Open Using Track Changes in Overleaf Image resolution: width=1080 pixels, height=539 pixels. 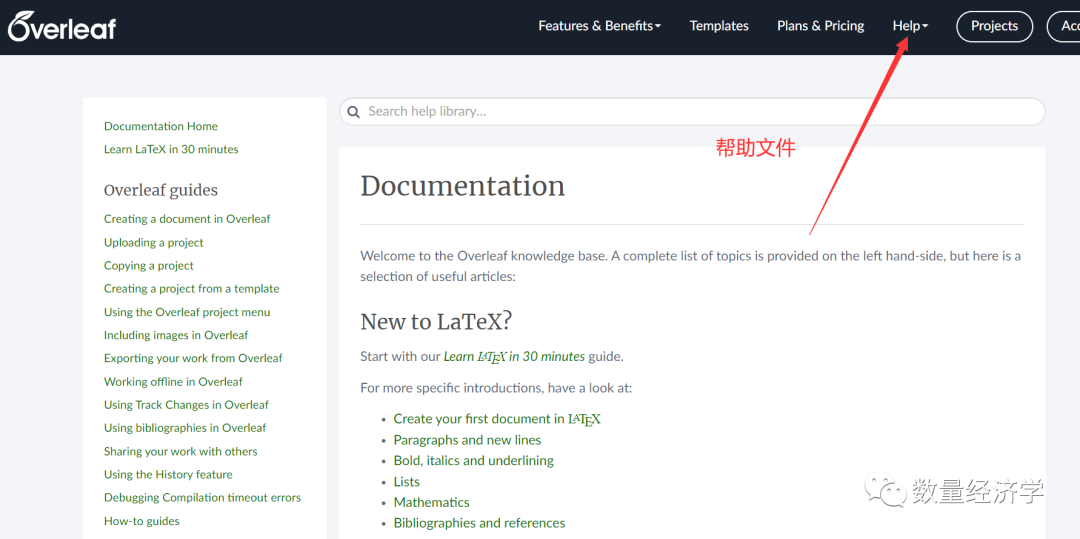(x=186, y=405)
